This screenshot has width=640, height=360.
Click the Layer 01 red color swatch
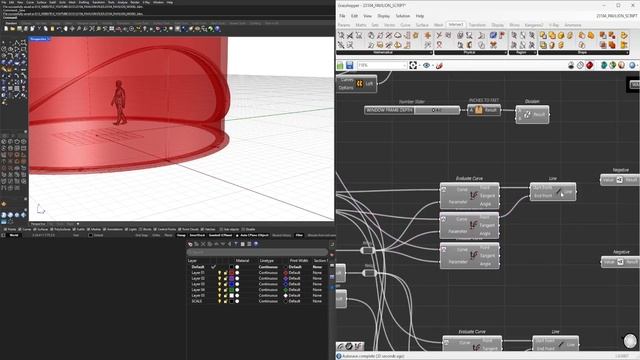(x=231, y=273)
